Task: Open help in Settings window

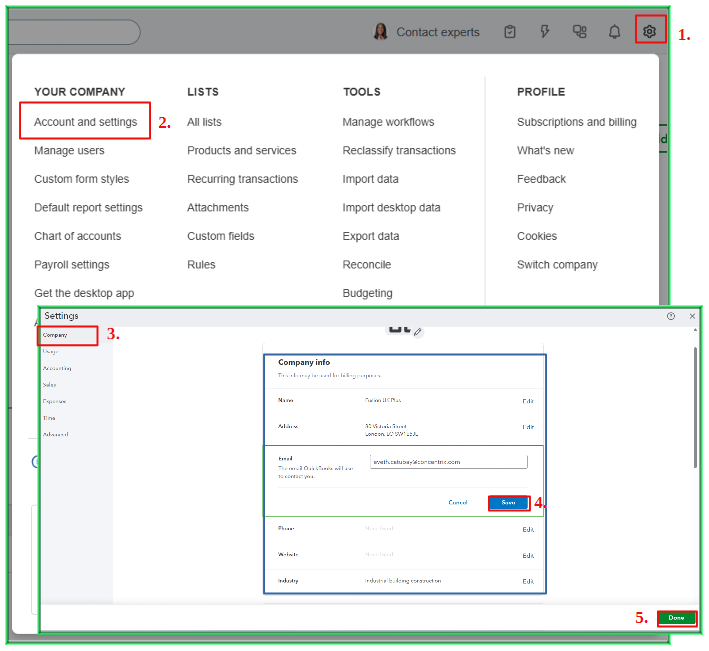Action: point(671,316)
